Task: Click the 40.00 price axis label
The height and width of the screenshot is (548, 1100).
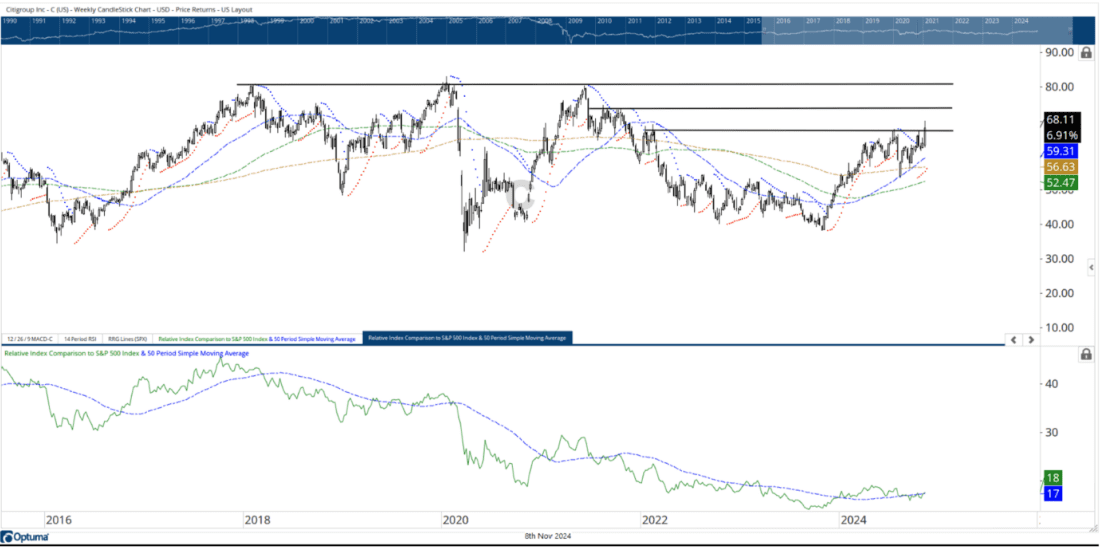Action: 1060,225
